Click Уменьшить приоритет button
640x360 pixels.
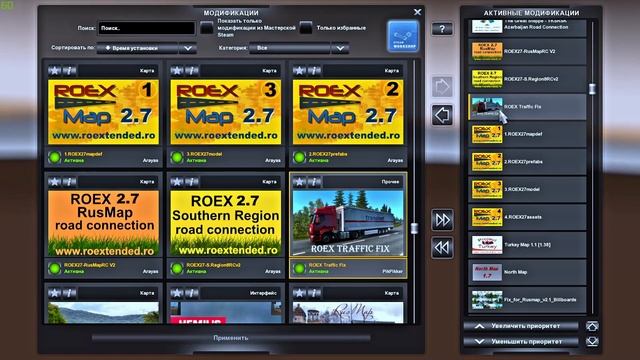(x=521, y=342)
